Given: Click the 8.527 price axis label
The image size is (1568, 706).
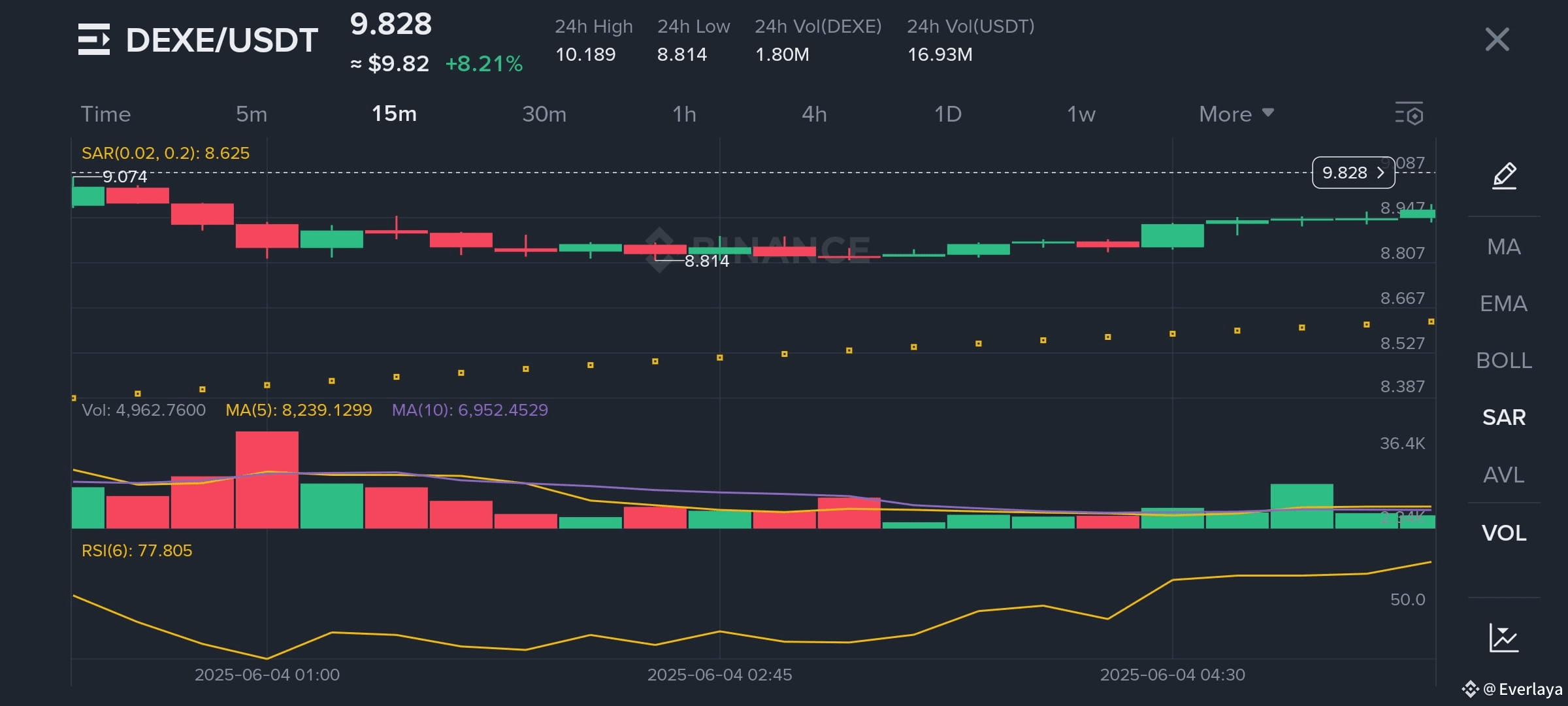Looking at the screenshot, I should pos(1402,343).
